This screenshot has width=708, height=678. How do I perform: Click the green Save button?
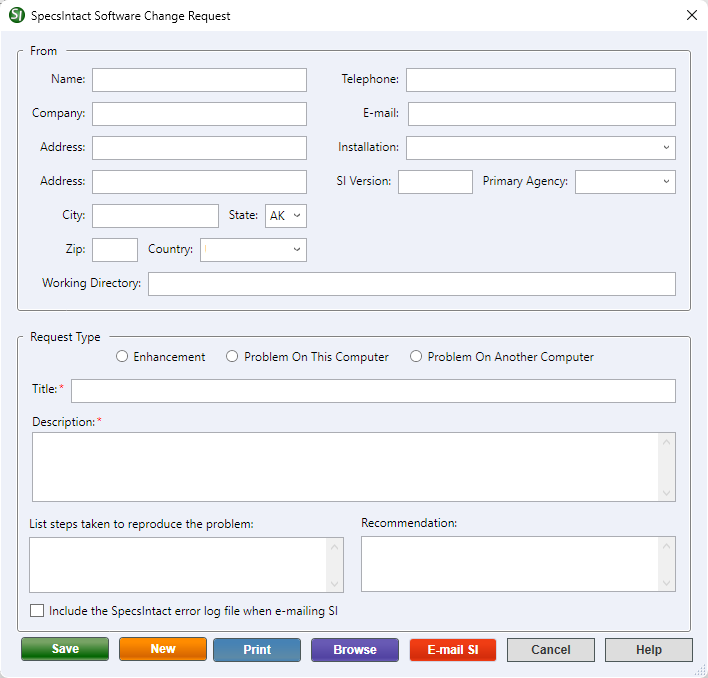[65, 649]
